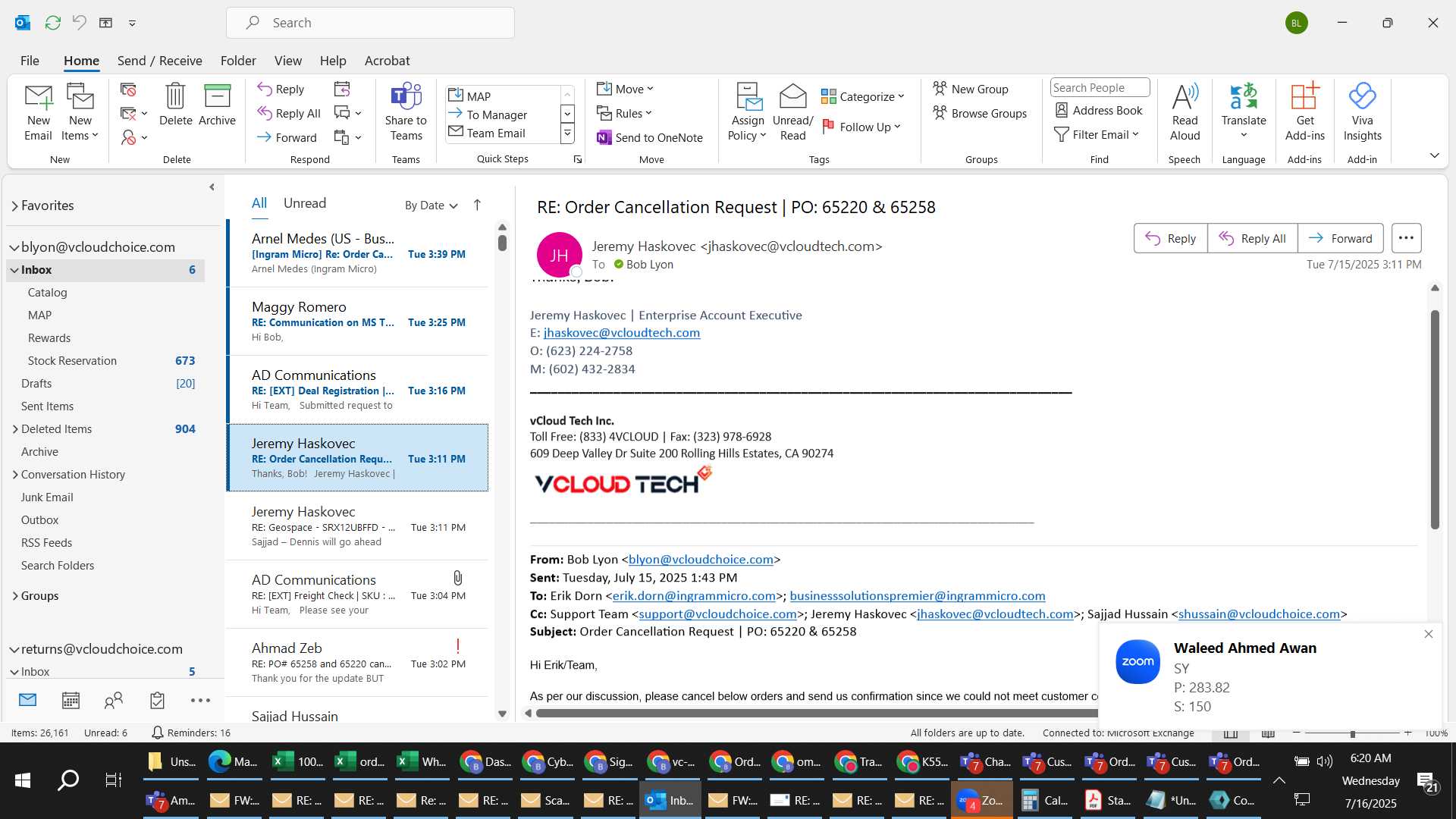Click Reply in the reading pane
Screen dimensions: 1456x819
click(1171, 238)
